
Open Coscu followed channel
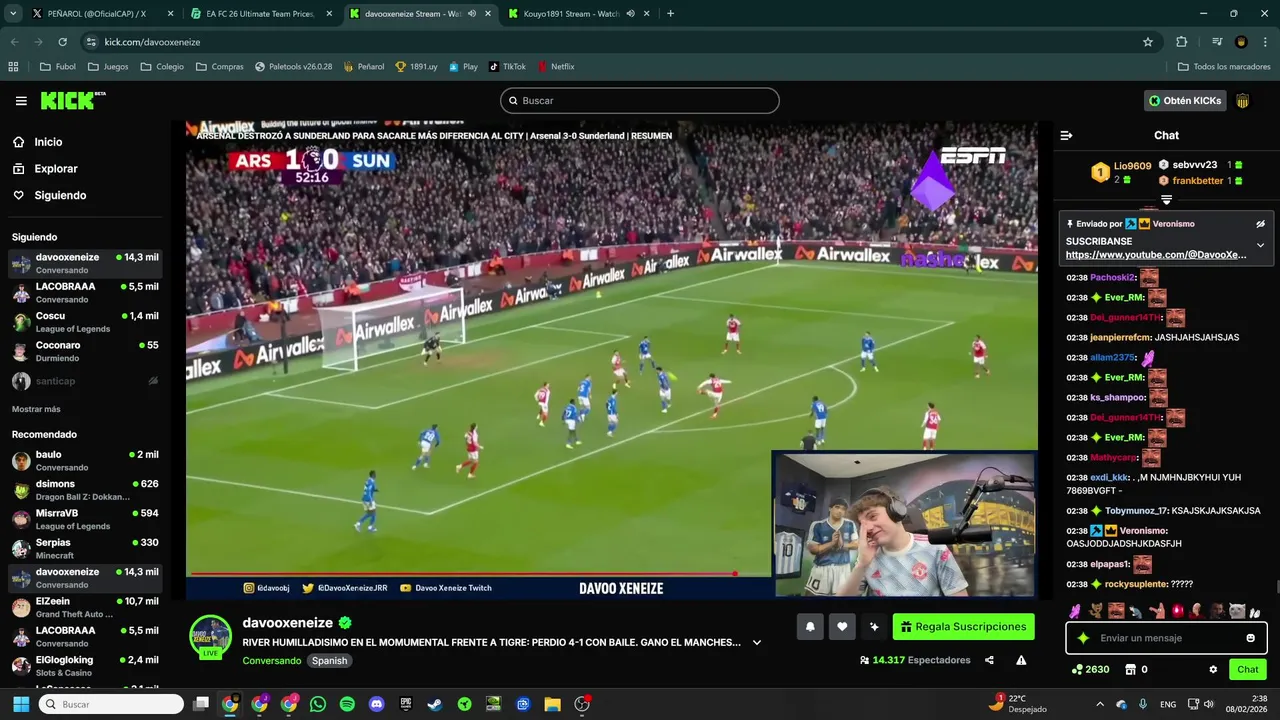tap(85, 322)
